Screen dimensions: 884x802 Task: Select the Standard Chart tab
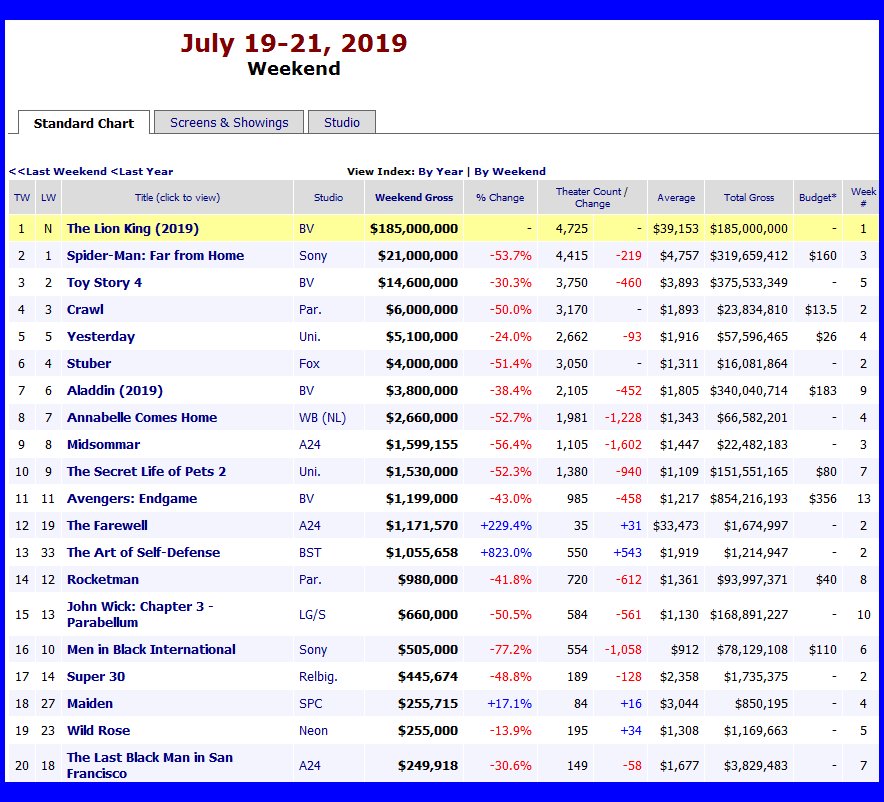click(x=84, y=123)
